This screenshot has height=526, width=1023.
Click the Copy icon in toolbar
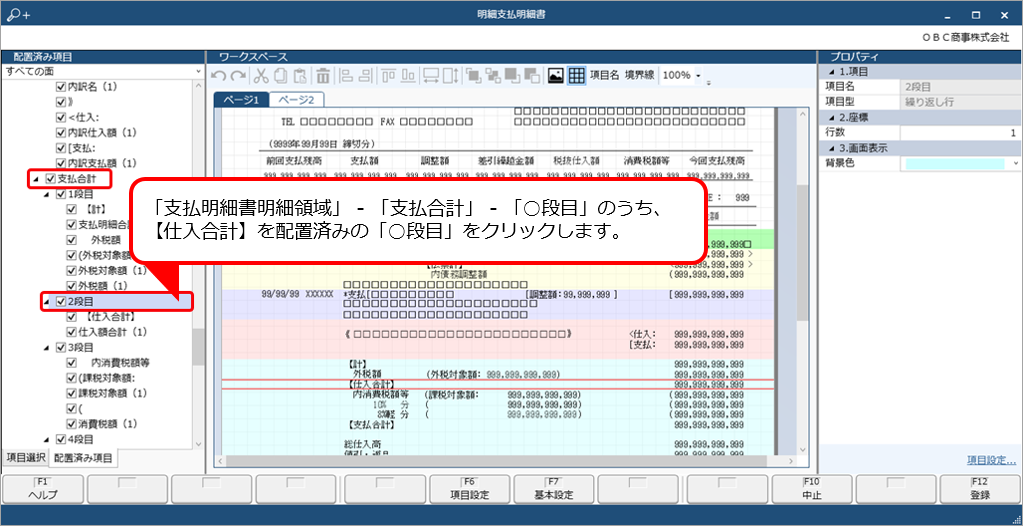click(x=281, y=76)
